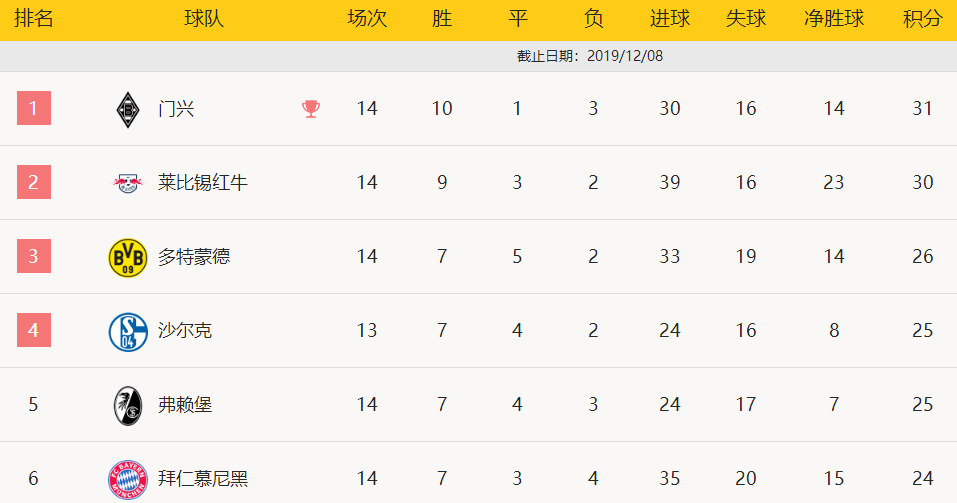
Task: Open team page for 弗赖堡
Action: click(x=185, y=404)
